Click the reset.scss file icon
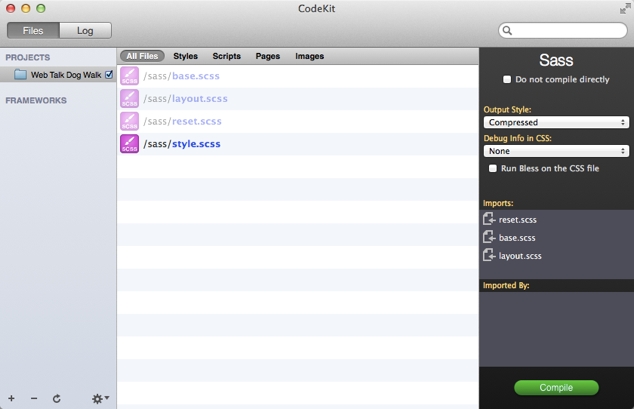The width and height of the screenshot is (634, 409). pyautogui.click(x=129, y=121)
